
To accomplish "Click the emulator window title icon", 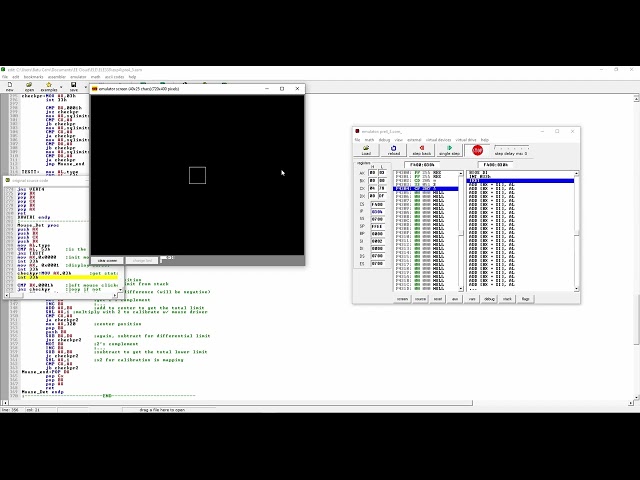I will pyautogui.click(x=357, y=131).
